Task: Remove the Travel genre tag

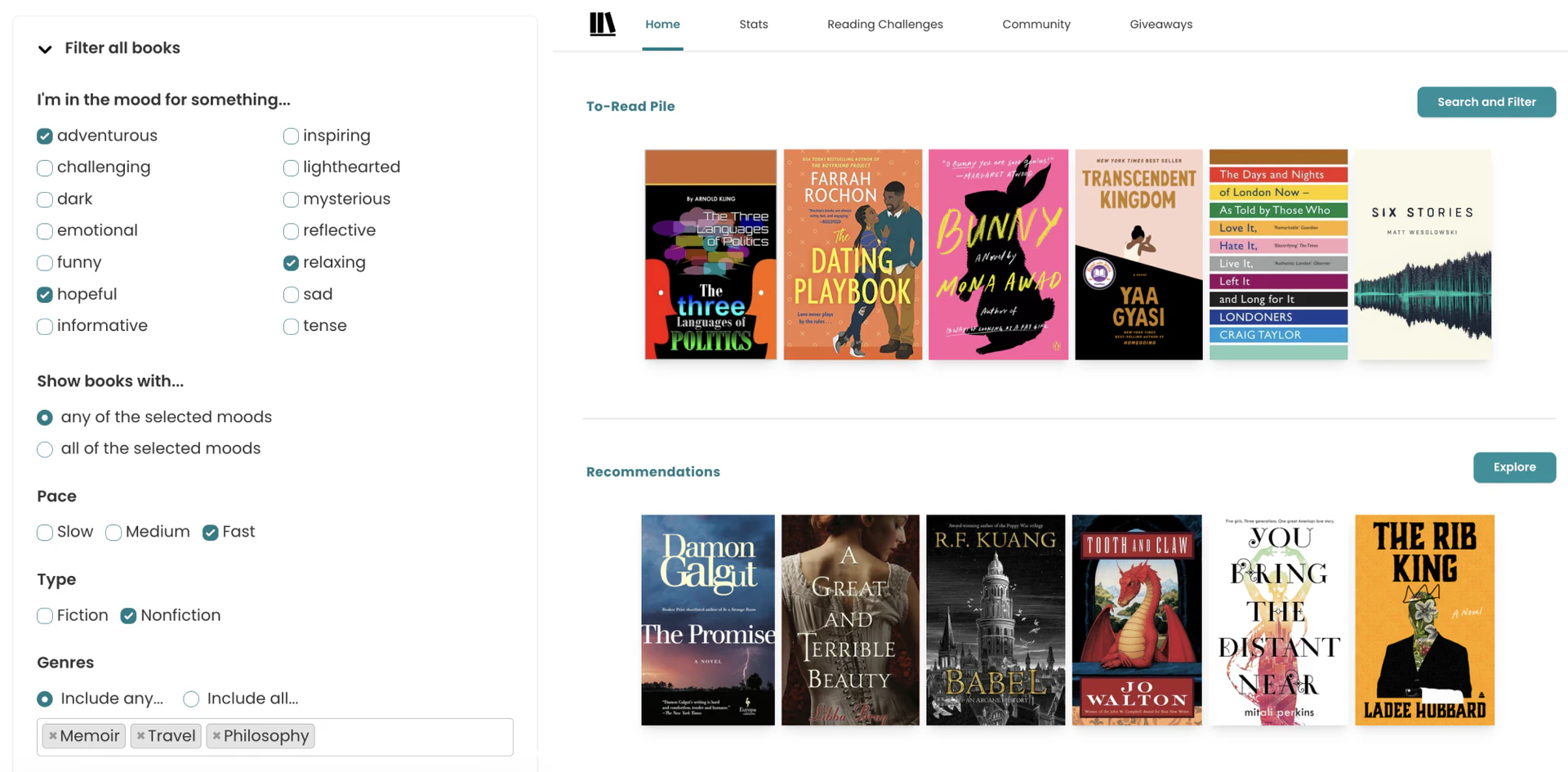Action: pyautogui.click(x=140, y=735)
